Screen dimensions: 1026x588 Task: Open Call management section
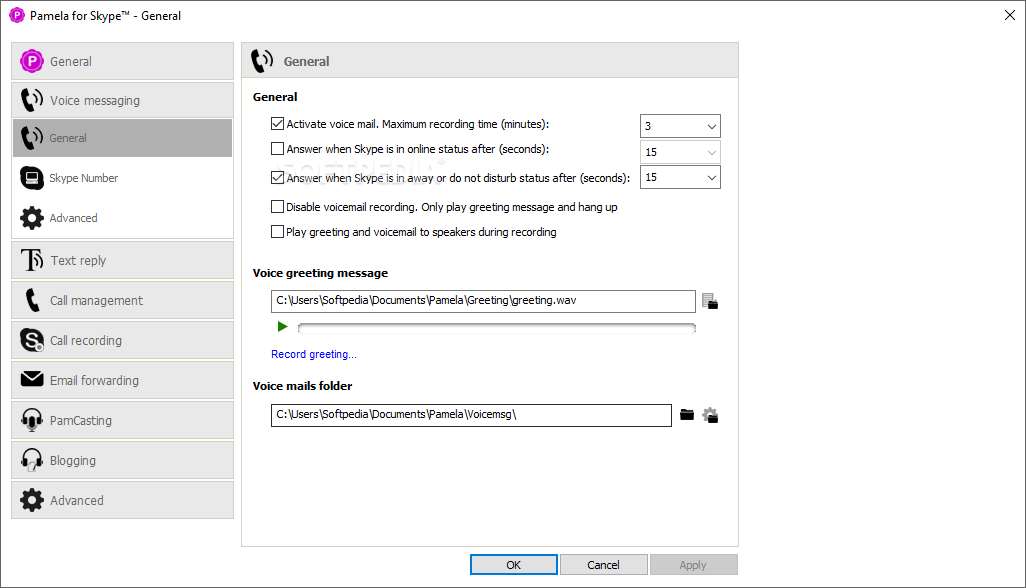coord(122,300)
